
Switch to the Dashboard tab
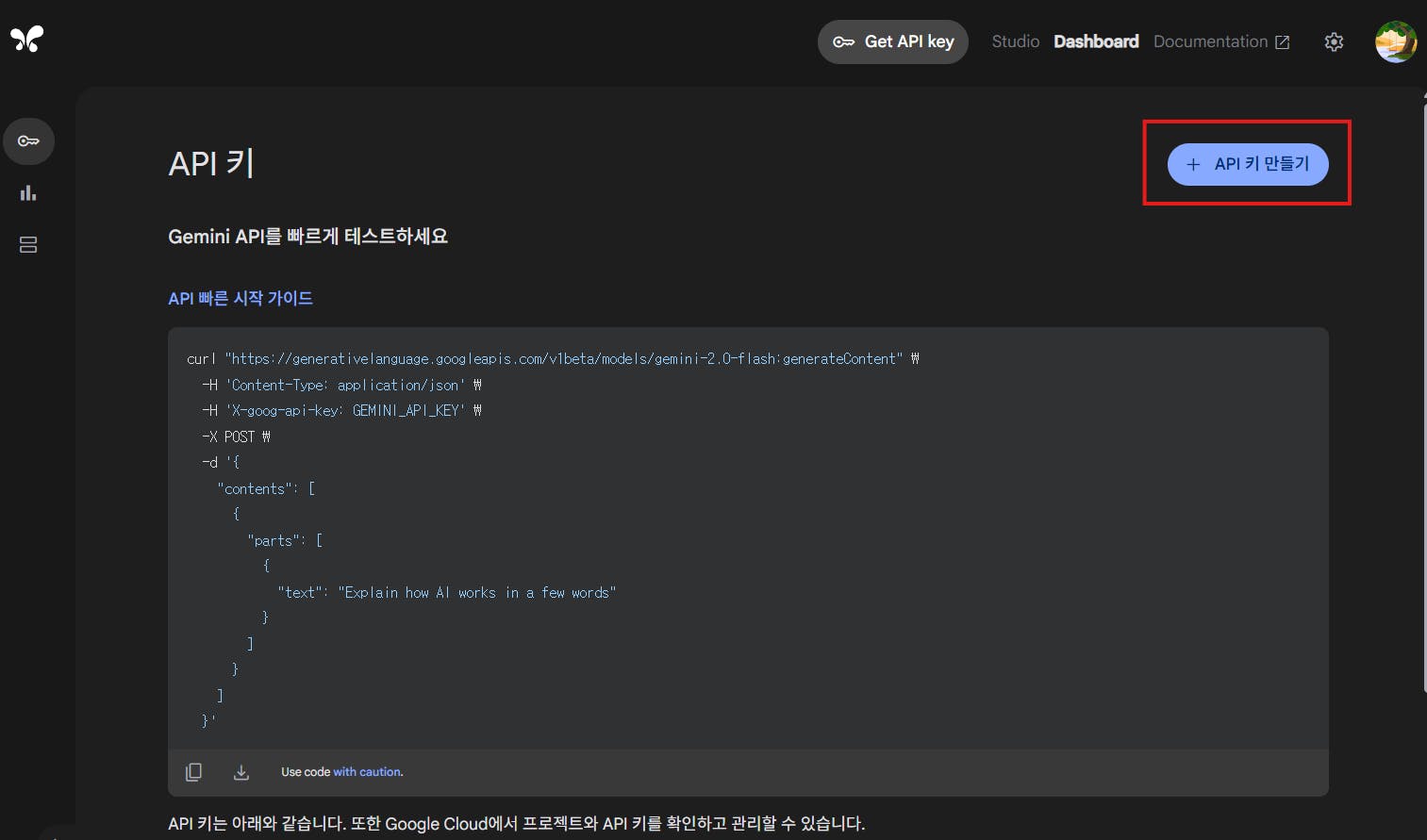click(x=1096, y=41)
